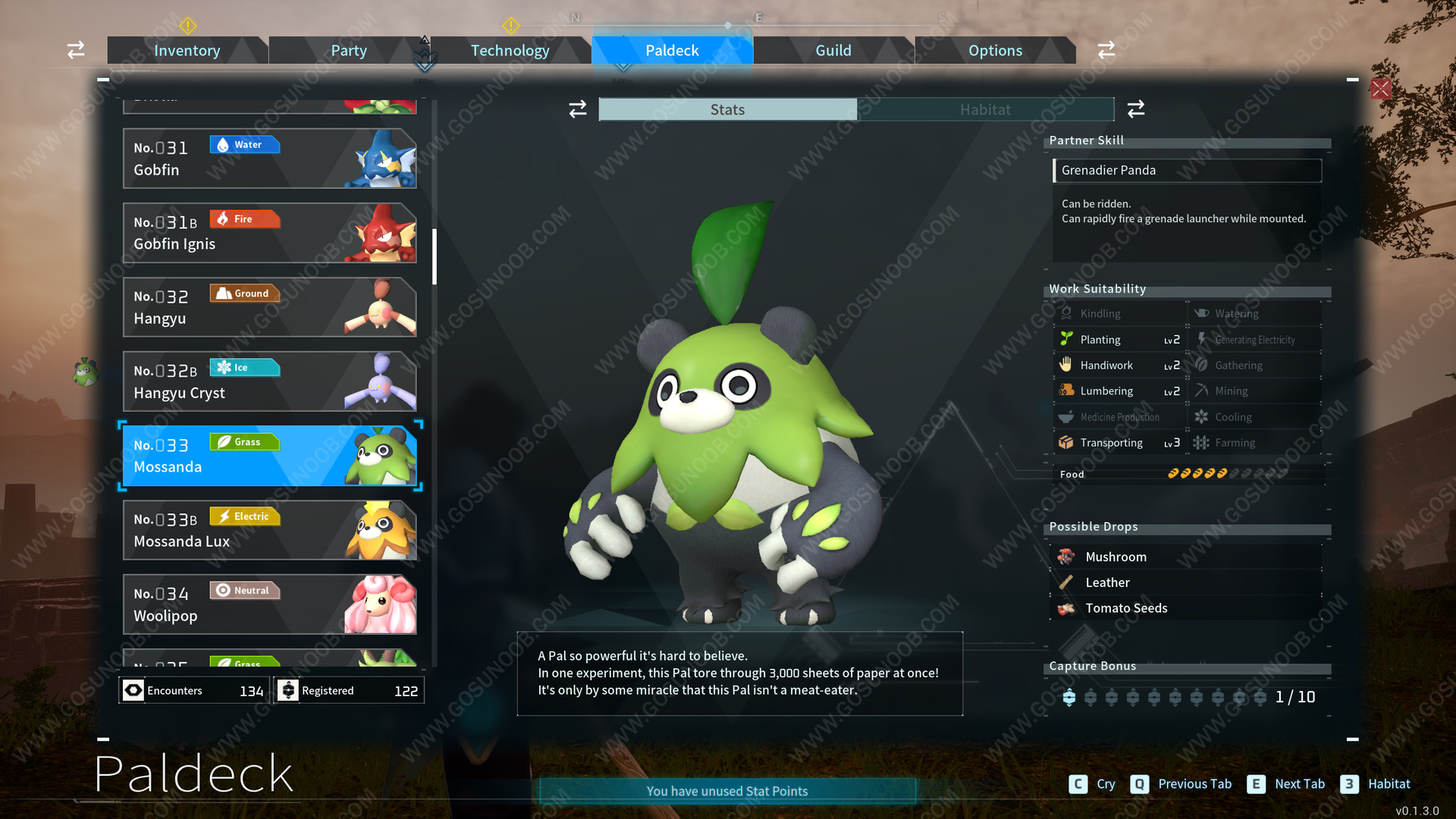The height and width of the screenshot is (819, 1456).
Task: Click the swap arrows left of Inventory
Action: point(76,50)
